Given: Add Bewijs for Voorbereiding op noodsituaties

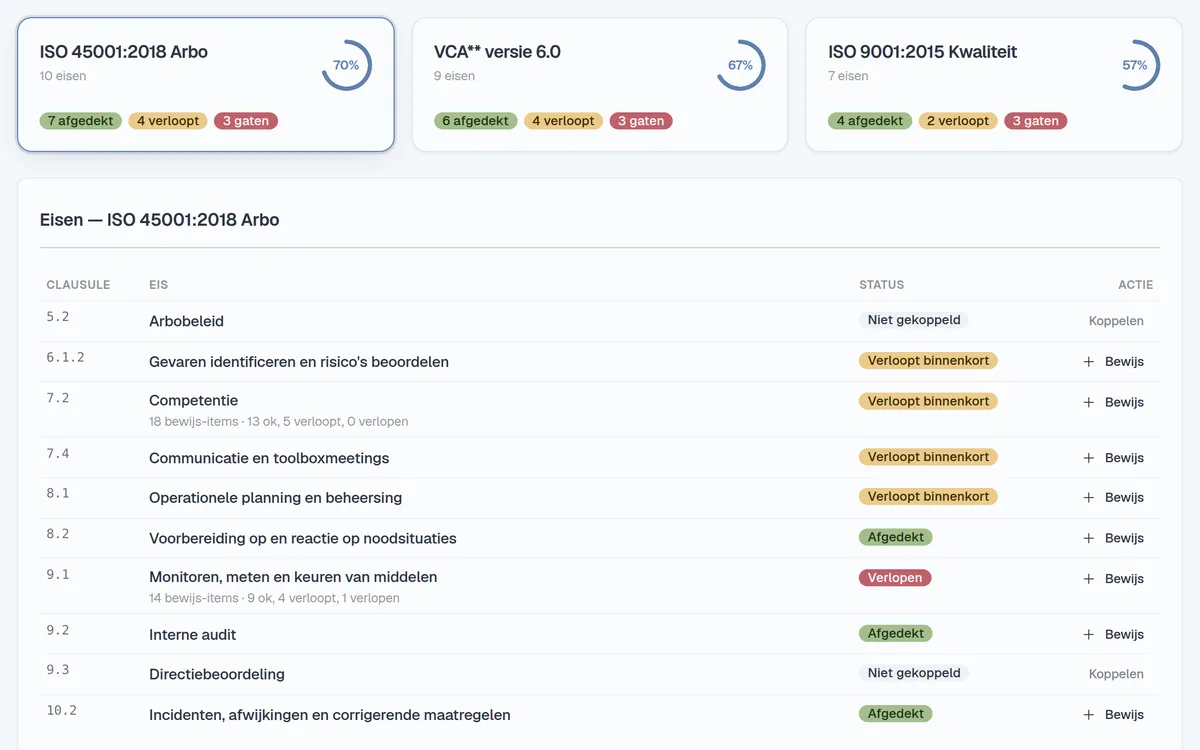Looking at the screenshot, I should point(1114,538).
